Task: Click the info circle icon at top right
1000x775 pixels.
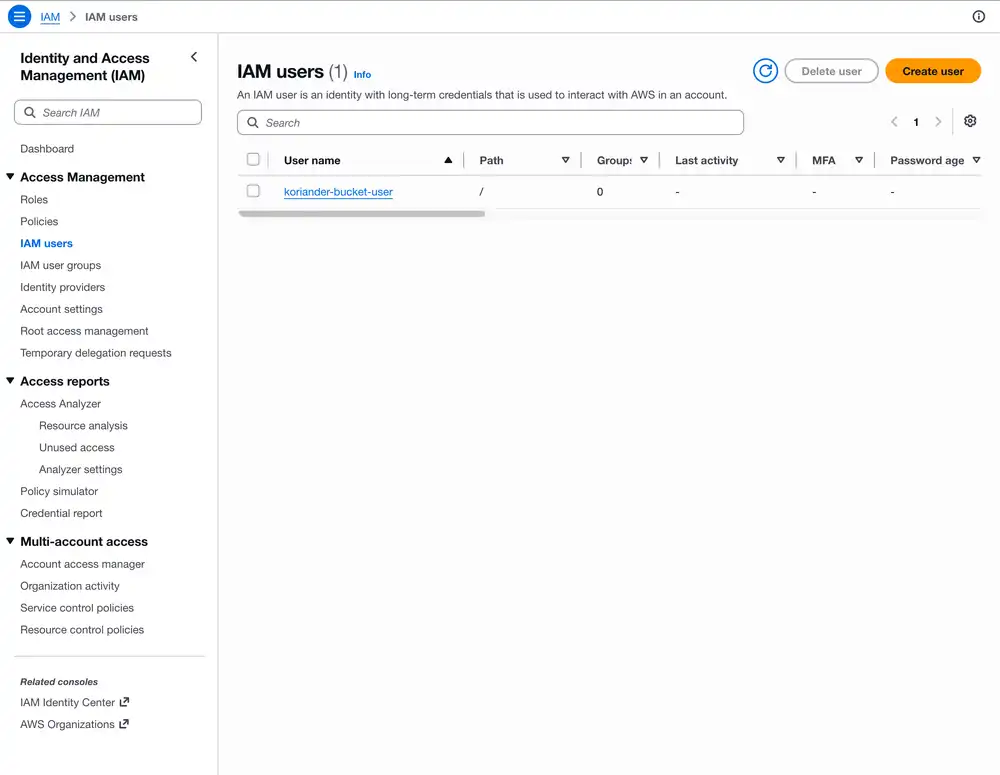Action: tap(978, 17)
